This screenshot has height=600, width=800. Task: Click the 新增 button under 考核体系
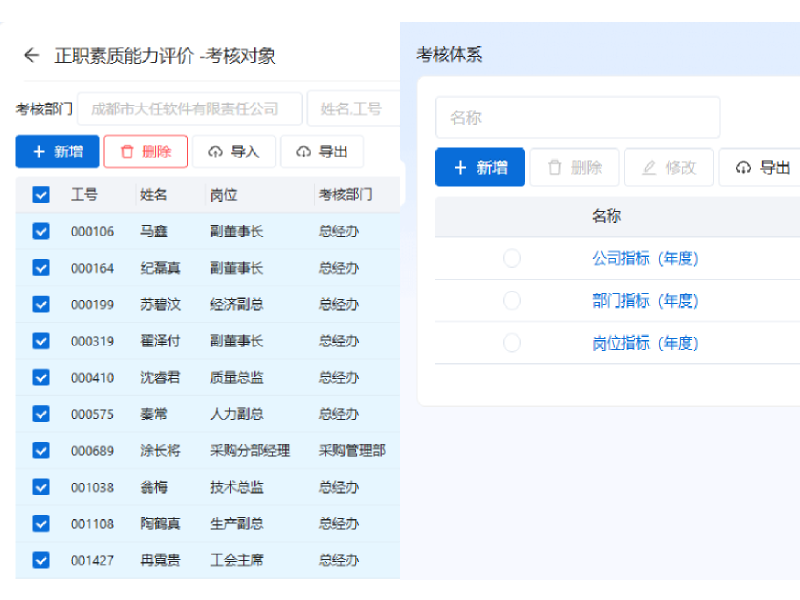[x=480, y=167]
